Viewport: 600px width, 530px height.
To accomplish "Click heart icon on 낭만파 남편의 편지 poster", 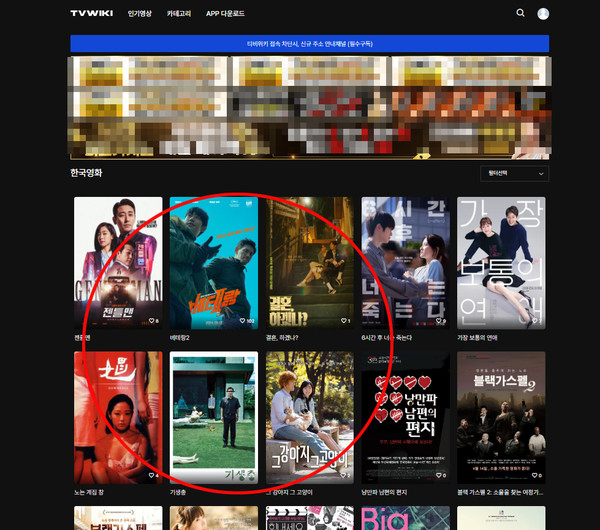I will [x=439, y=475].
